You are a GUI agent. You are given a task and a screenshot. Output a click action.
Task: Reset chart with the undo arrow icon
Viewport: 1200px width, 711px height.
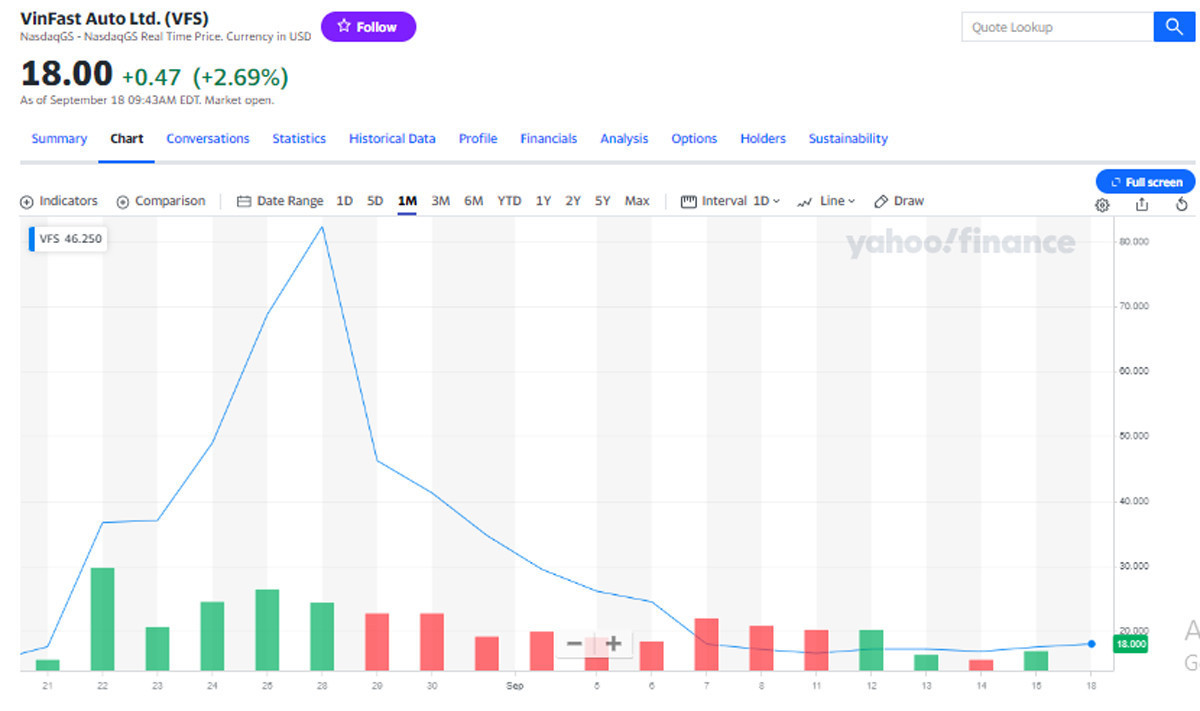[1181, 205]
